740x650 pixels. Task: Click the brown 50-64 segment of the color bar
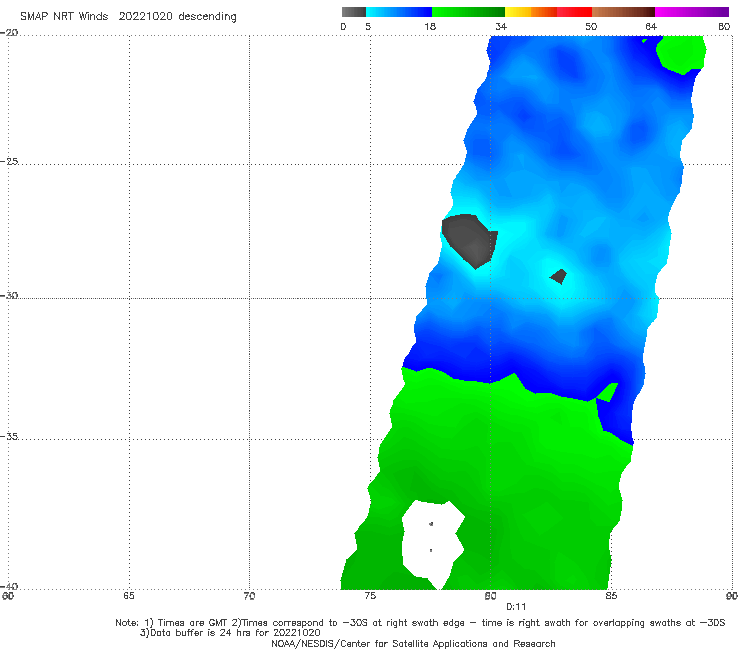[623, 12]
